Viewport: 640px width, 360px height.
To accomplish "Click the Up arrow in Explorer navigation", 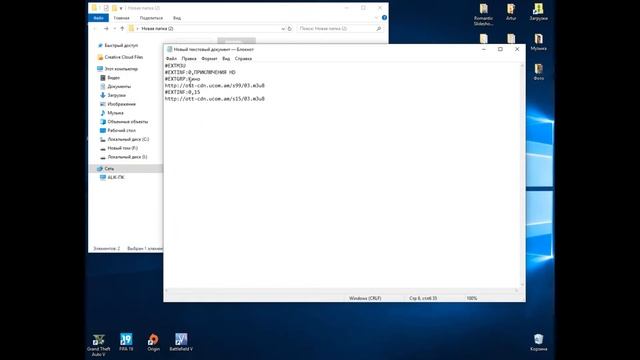I will pos(122,29).
